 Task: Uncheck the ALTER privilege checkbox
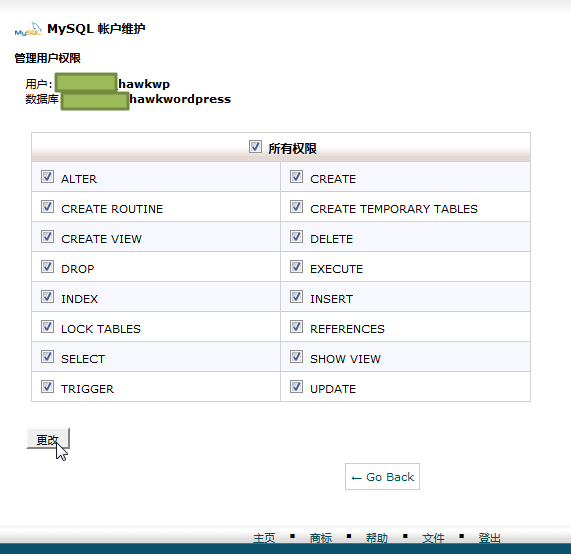point(47,177)
